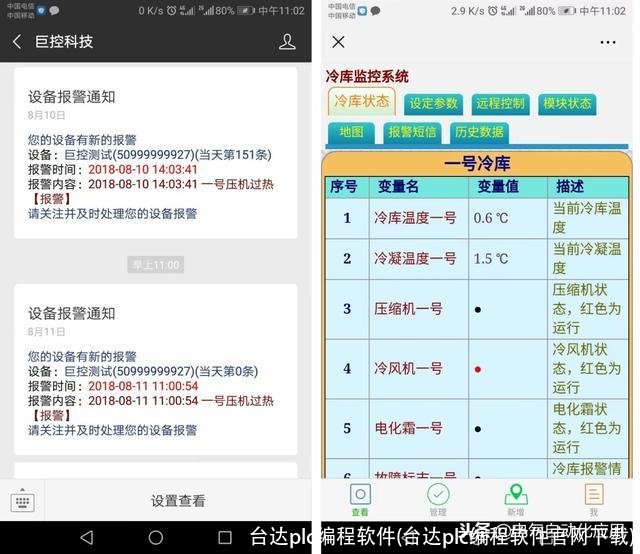Image resolution: width=640 pixels, height=554 pixels.
Task: Open the 8月11日 设备报警通知 card
Action: pyautogui.click(x=156, y=369)
